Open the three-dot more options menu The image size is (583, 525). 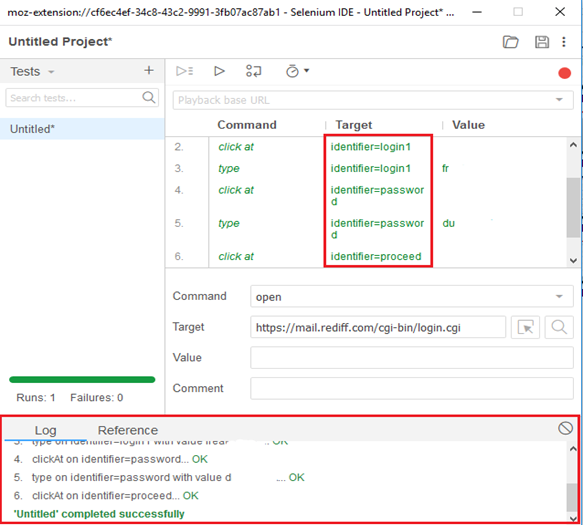click(564, 42)
